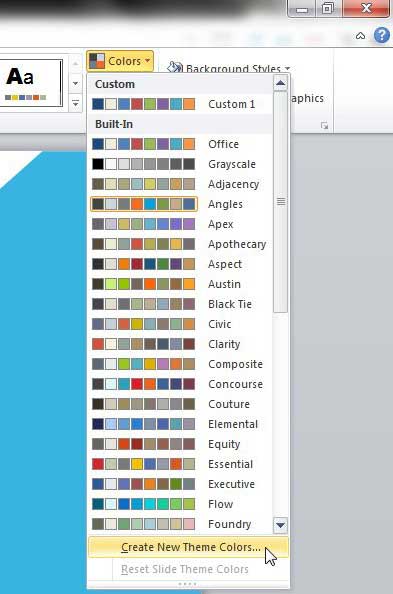Open the Background group dialog launcher

click(x=324, y=125)
